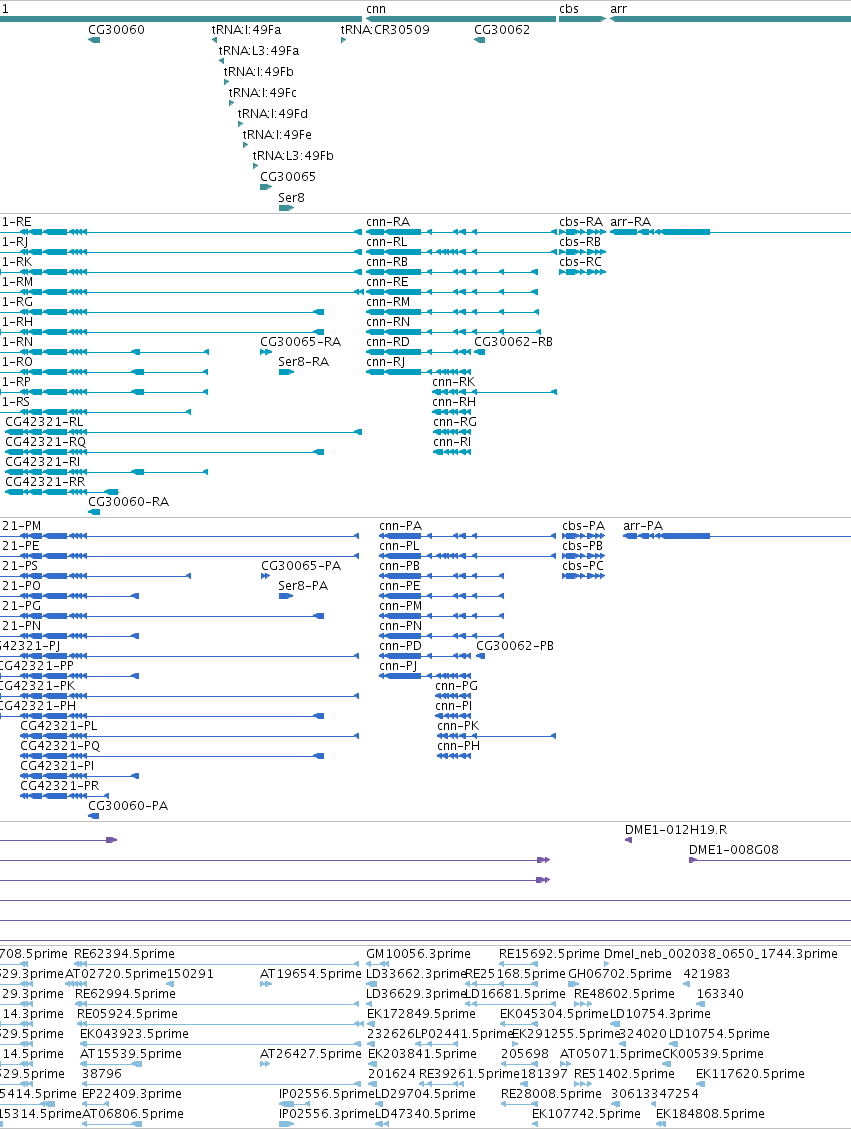Viewport: 851px width, 1129px height.
Task: Click the cnn-RM transcript label
Action: coord(388,302)
